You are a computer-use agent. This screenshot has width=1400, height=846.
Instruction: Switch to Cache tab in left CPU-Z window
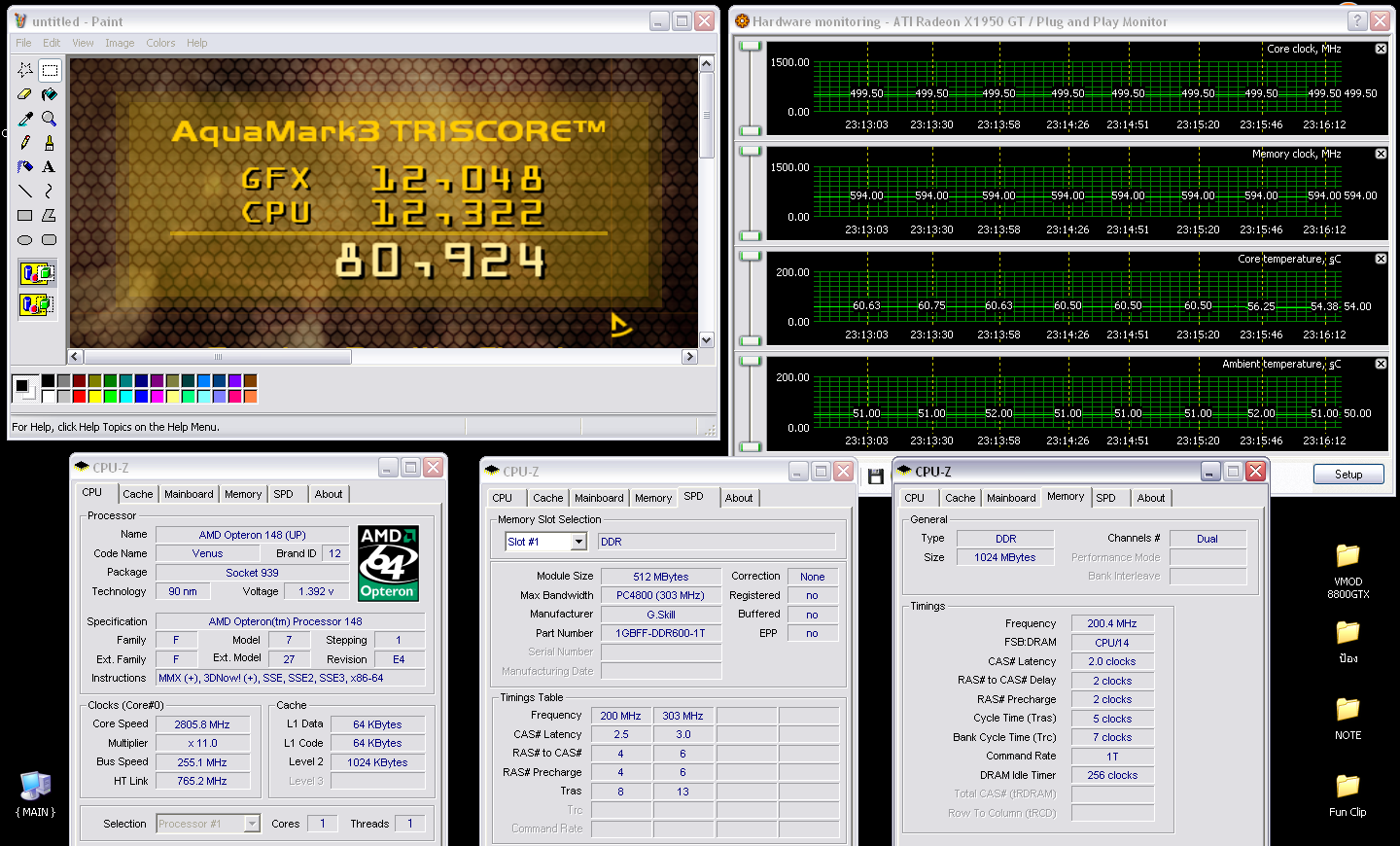pos(137,494)
